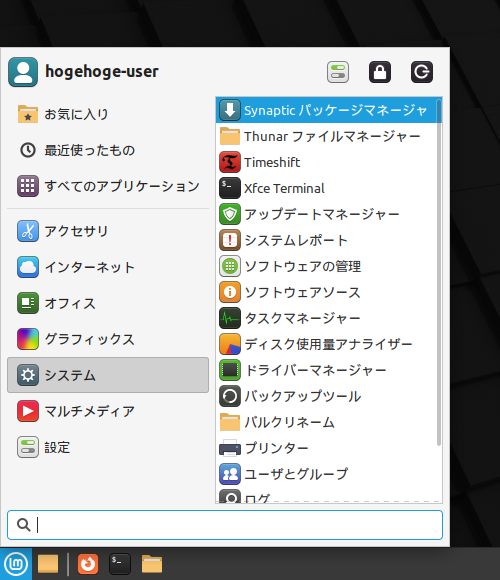Open システムレポート icon
The width and height of the screenshot is (500, 580).
click(x=230, y=240)
